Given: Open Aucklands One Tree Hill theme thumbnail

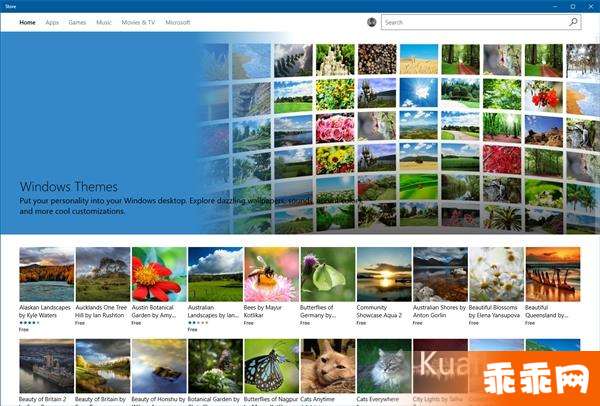Looking at the screenshot, I should [103, 274].
